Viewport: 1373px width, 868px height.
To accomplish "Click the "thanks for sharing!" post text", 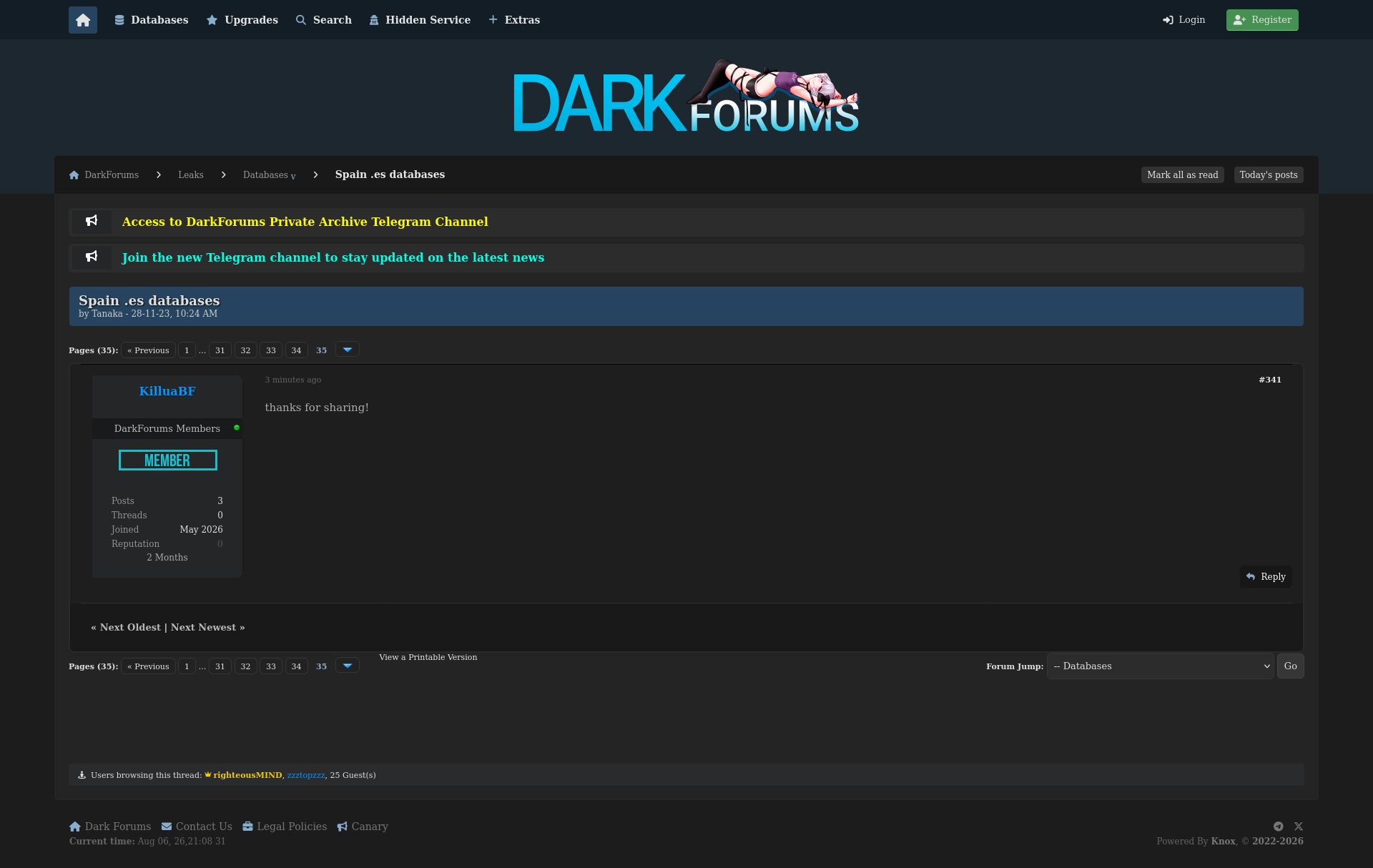I will 317,408.
